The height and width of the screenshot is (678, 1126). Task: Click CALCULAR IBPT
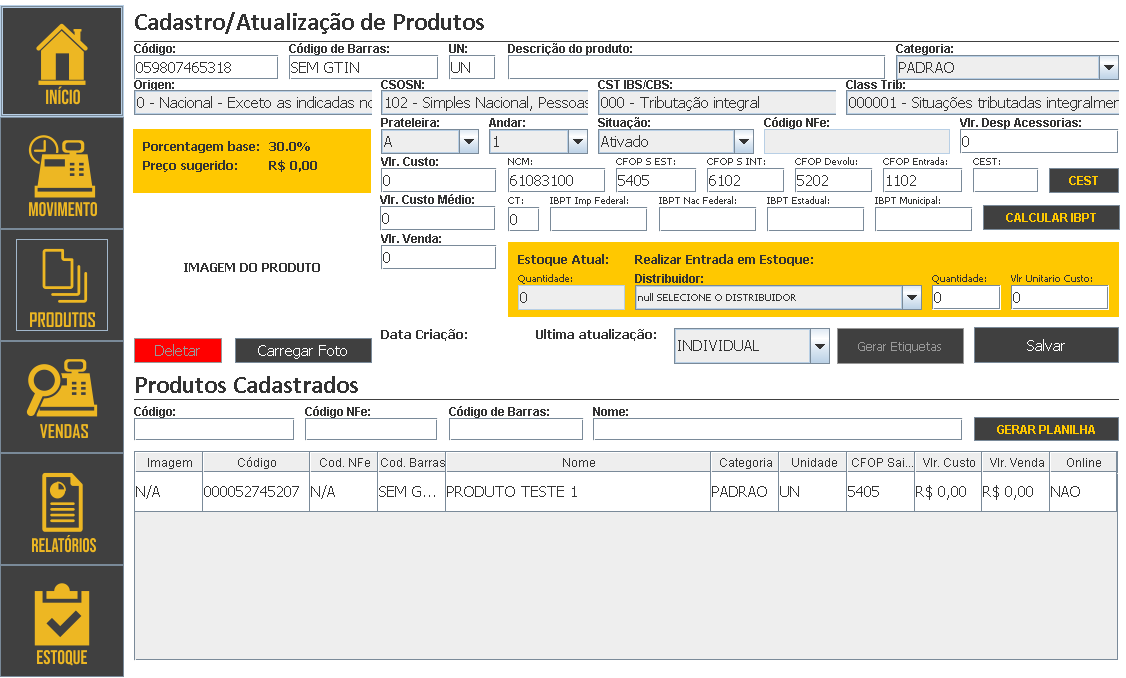1051,218
